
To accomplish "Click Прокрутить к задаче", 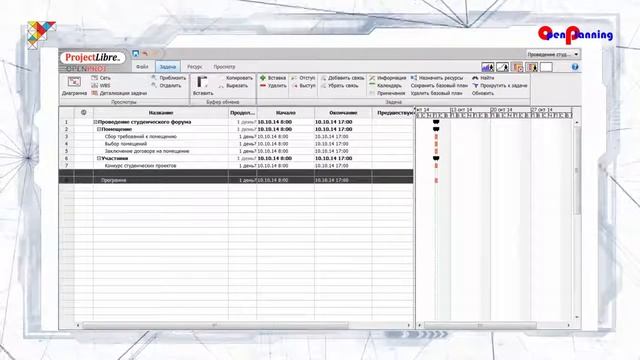I will (x=500, y=85).
